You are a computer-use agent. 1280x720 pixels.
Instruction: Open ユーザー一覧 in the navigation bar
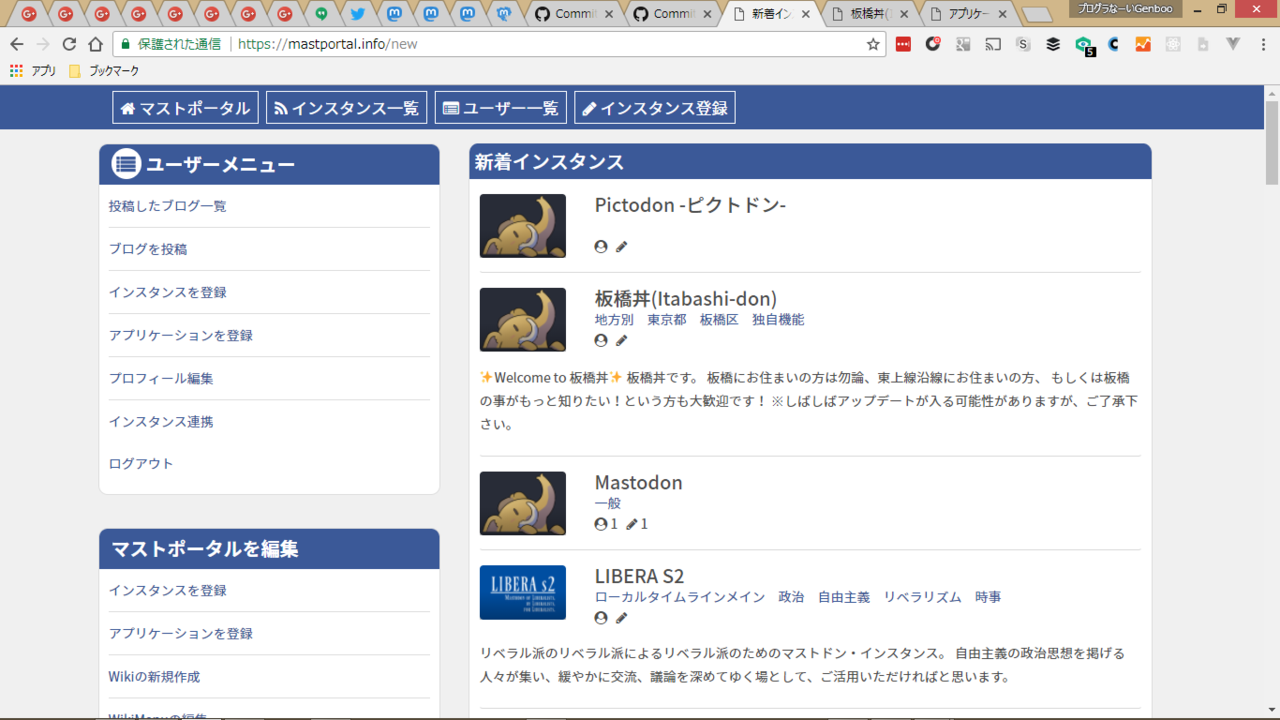point(500,108)
